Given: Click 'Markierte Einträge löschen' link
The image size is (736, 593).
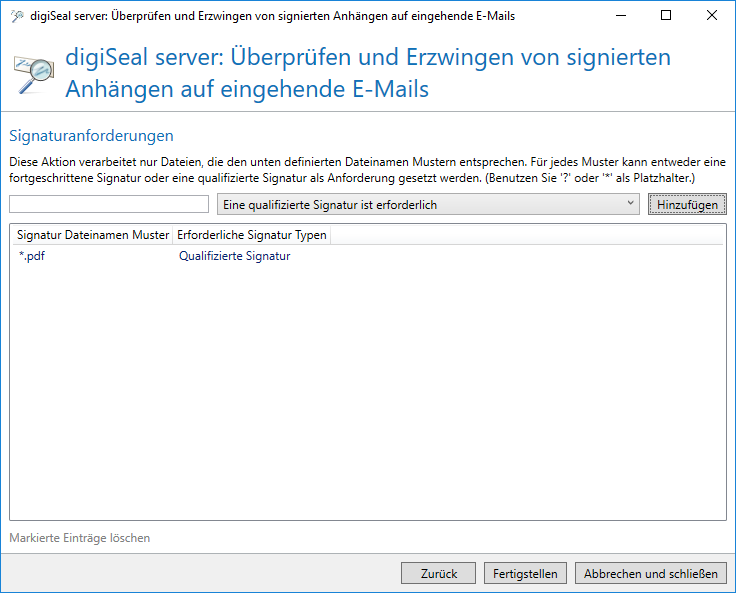Looking at the screenshot, I should pyautogui.click(x=80, y=538).
